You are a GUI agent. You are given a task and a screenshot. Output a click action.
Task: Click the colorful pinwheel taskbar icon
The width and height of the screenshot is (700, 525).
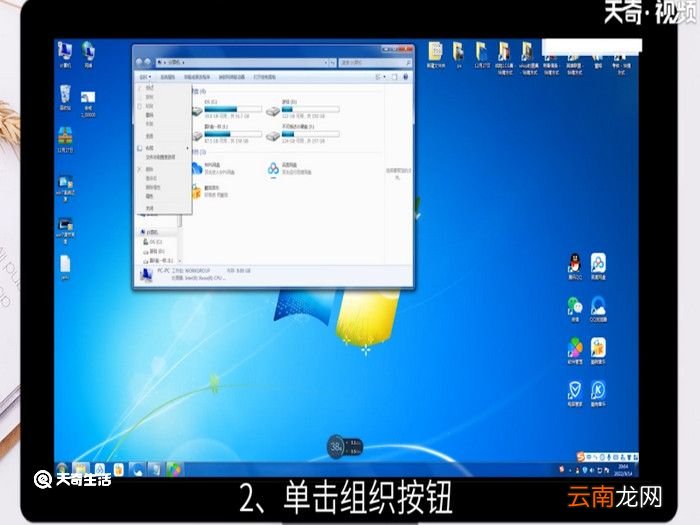click(x=175, y=470)
